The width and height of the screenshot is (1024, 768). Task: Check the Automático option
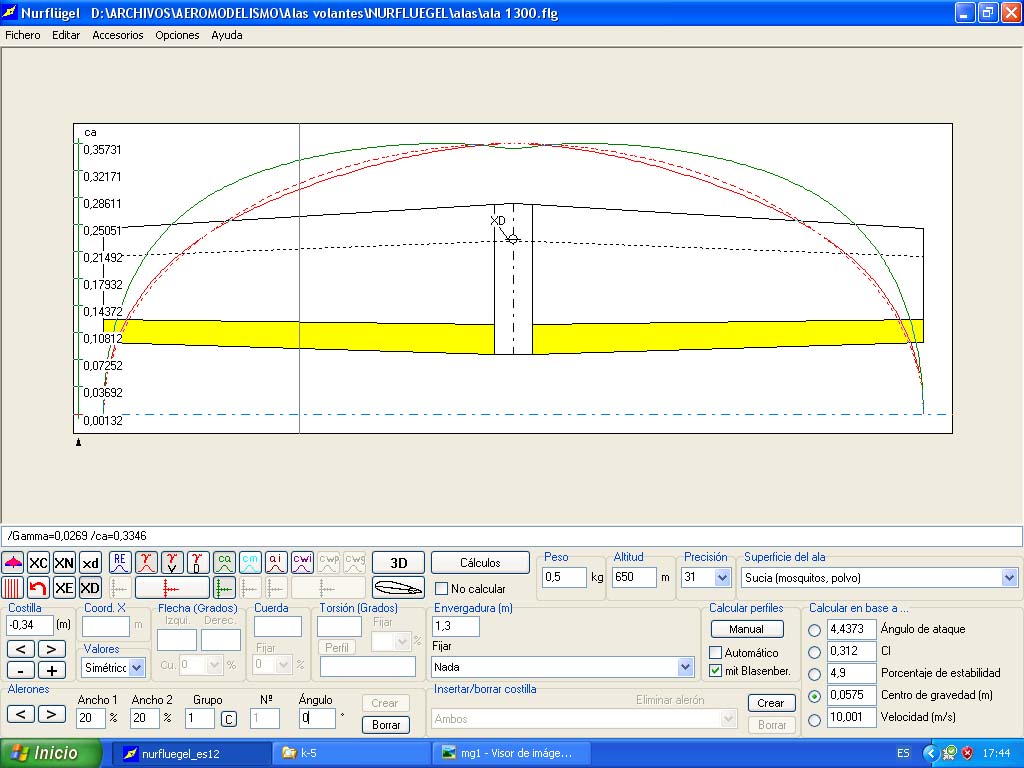pos(715,653)
